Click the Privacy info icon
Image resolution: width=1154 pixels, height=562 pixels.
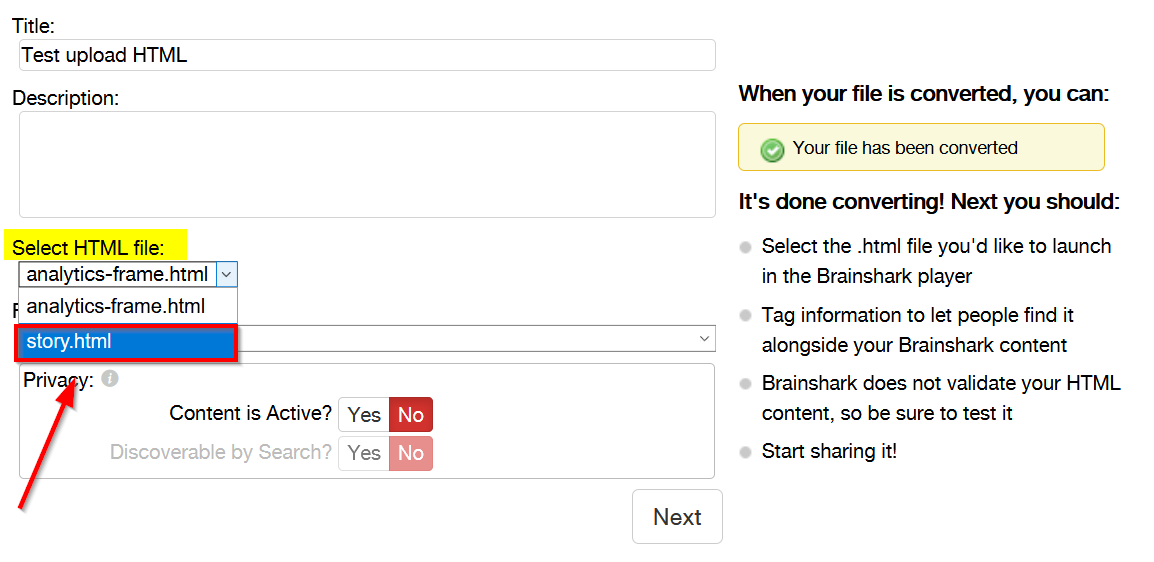(x=110, y=379)
